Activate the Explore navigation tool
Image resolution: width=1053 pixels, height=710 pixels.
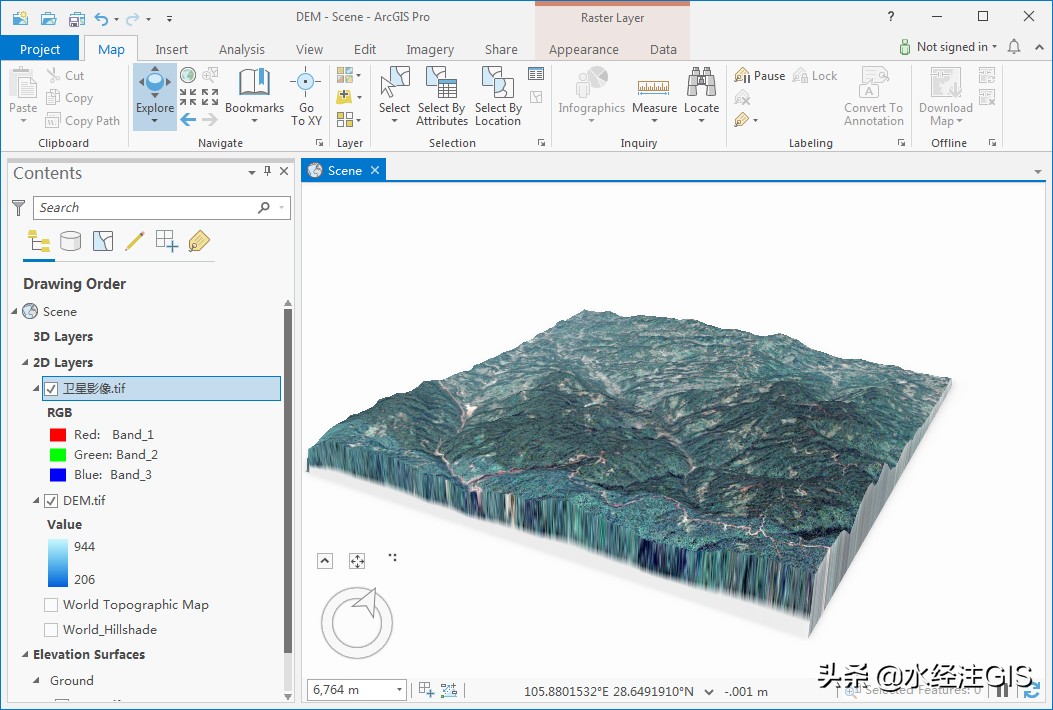(154, 88)
